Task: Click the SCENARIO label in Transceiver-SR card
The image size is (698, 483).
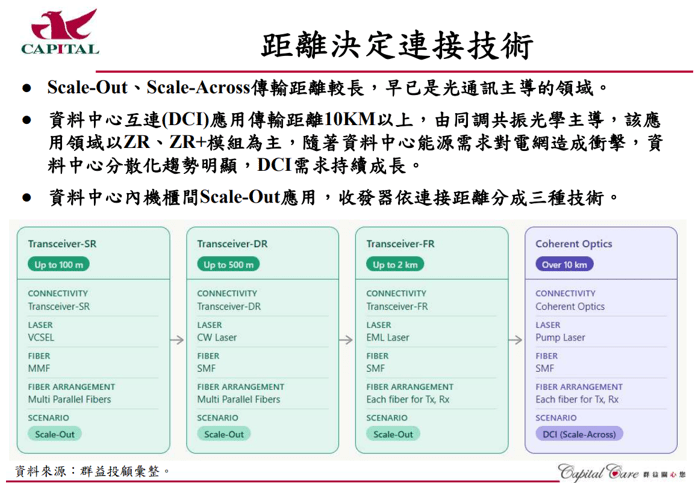Action: tap(49, 418)
